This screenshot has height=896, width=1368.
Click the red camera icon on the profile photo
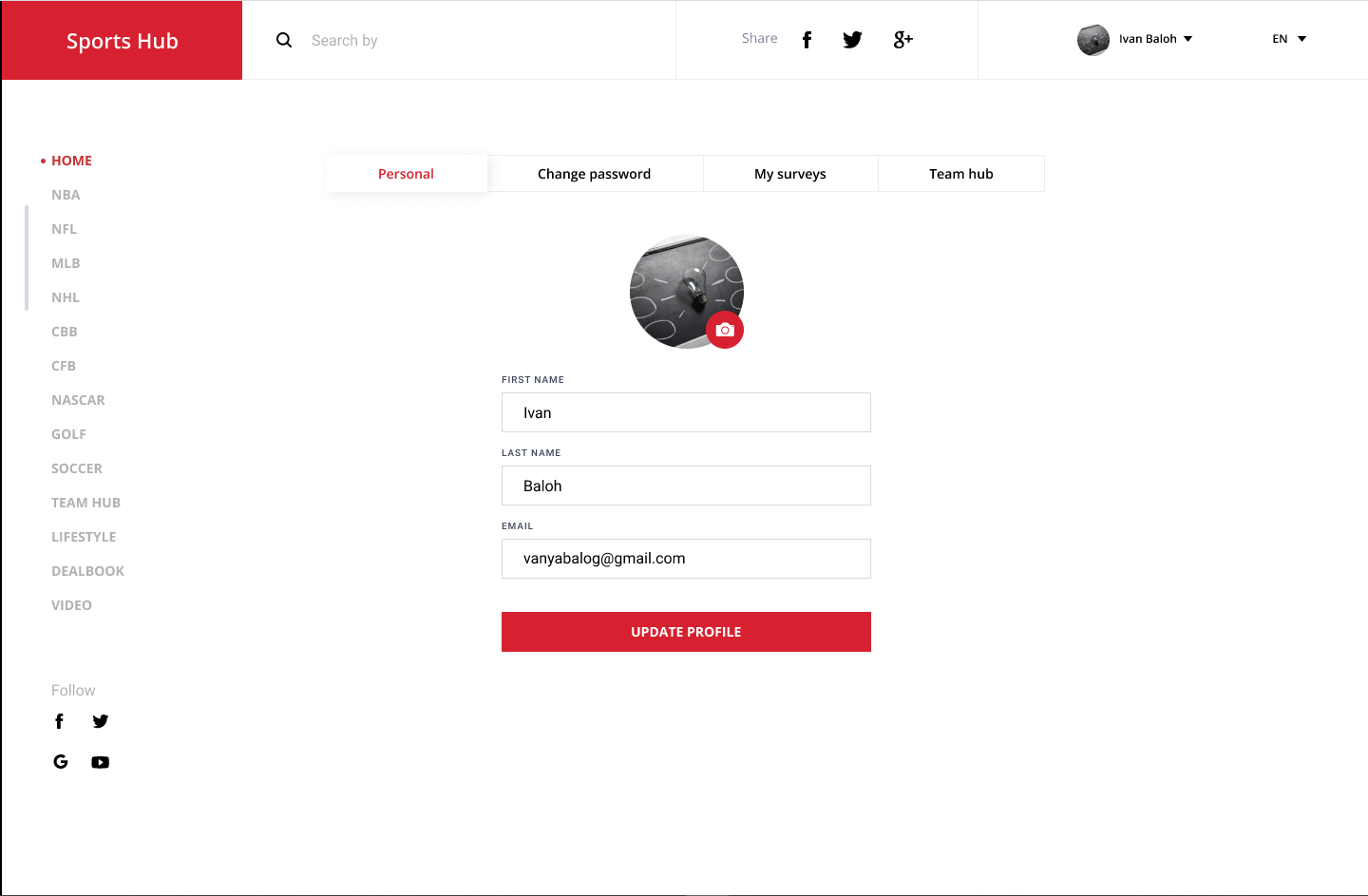tap(725, 330)
